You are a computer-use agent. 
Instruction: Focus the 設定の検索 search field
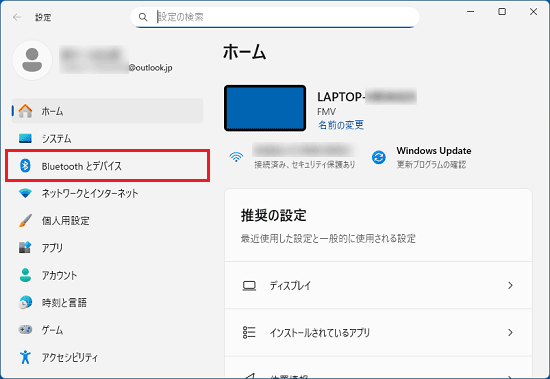click(275, 17)
